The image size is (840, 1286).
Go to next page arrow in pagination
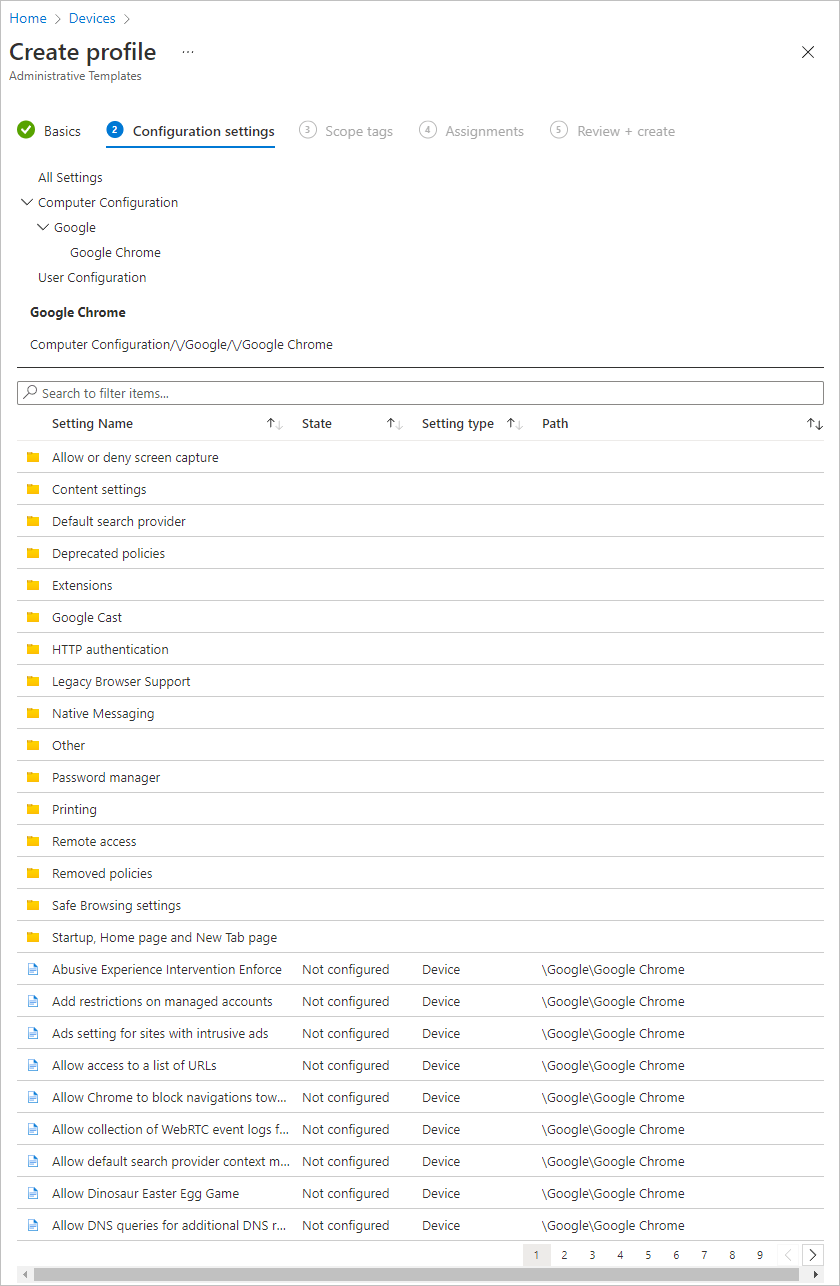813,1255
